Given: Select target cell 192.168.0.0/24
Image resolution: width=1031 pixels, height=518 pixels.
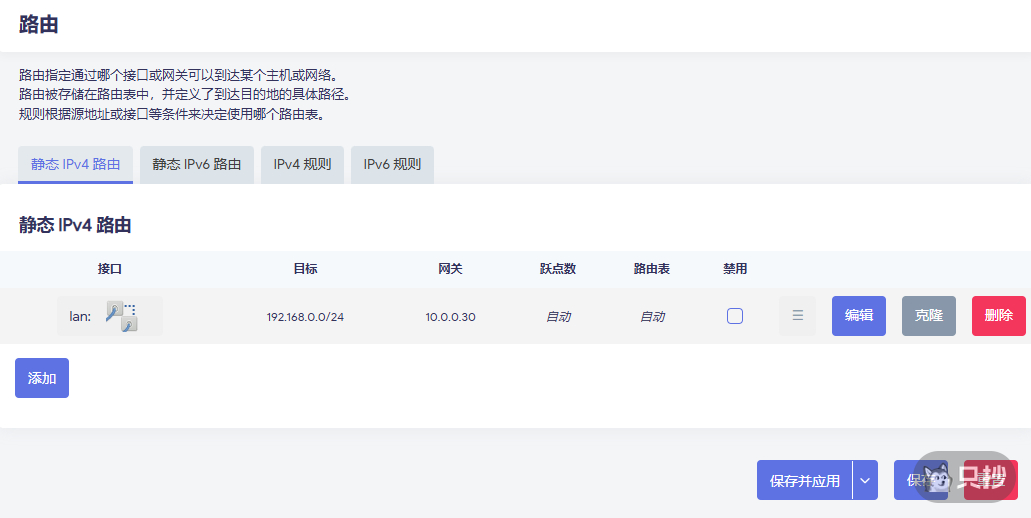Looking at the screenshot, I should tap(305, 317).
